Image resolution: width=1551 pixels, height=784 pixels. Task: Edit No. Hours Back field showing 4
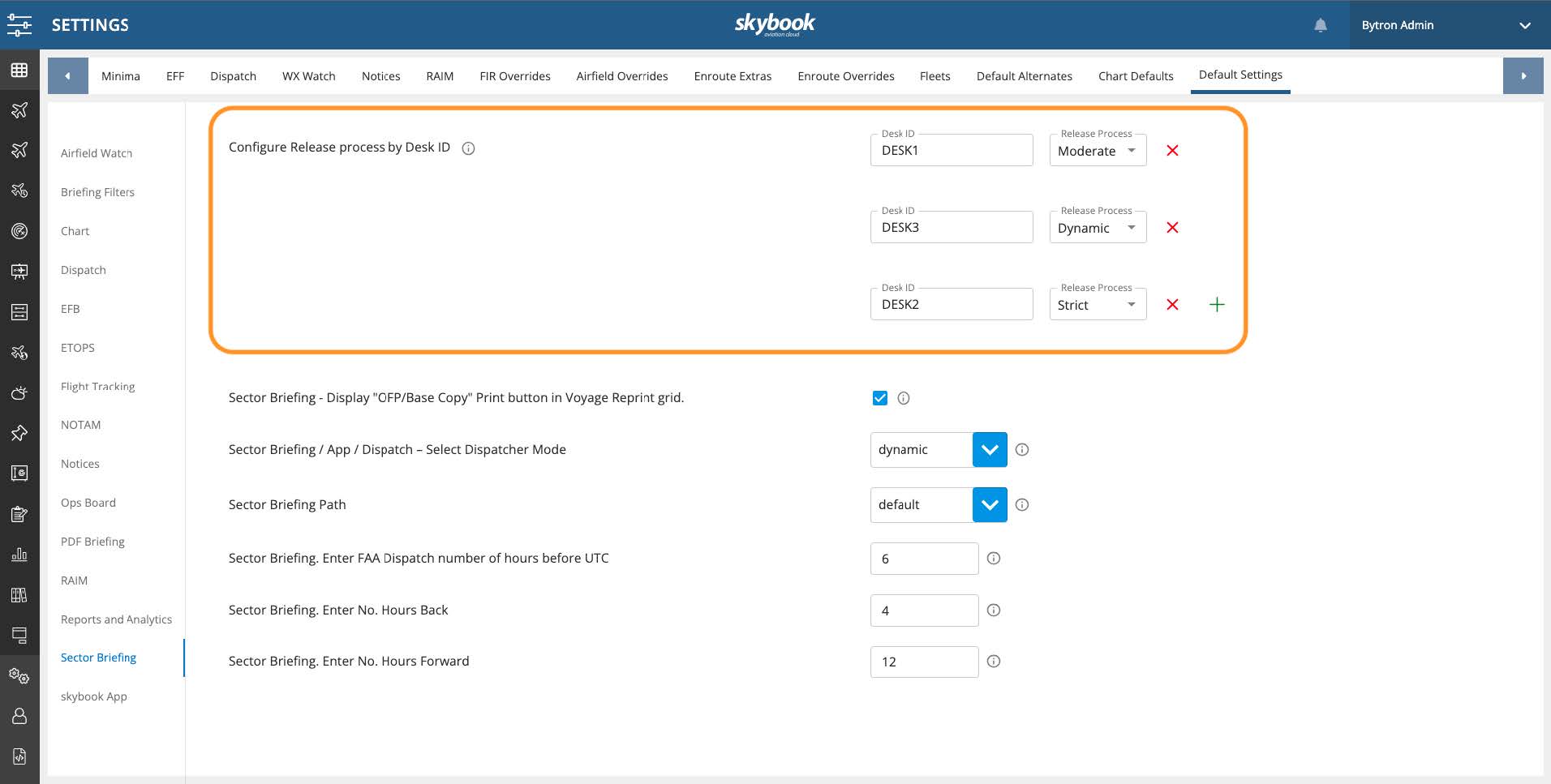pos(924,610)
